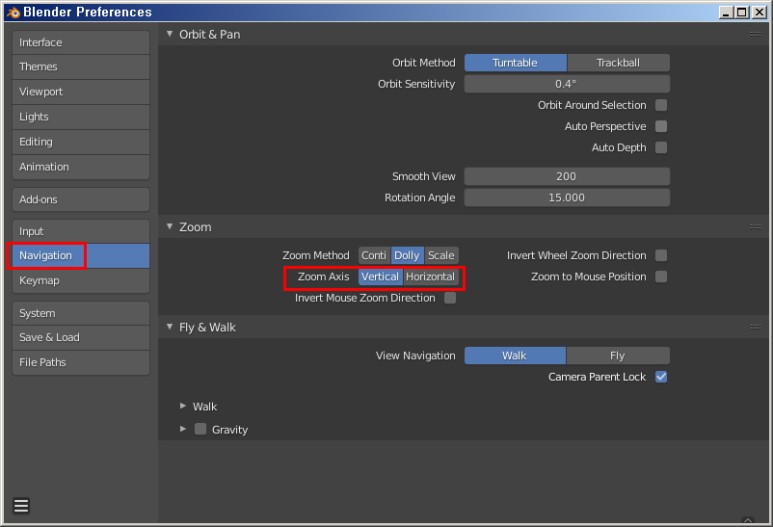Collapse the Fly & Walk panel
The image size is (773, 527).
(170, 326)
